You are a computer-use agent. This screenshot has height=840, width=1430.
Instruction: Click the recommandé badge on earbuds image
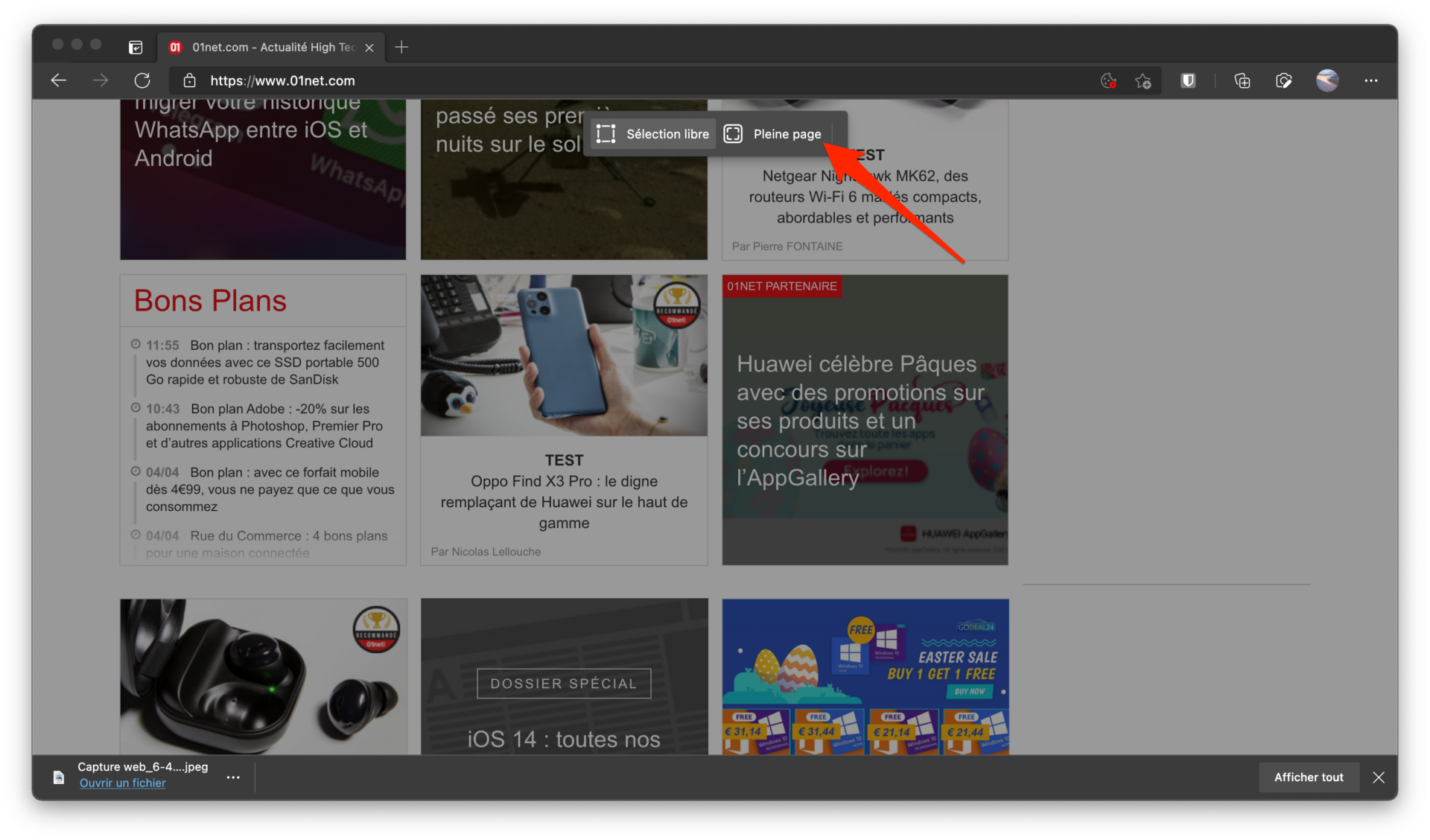[376, 630]
